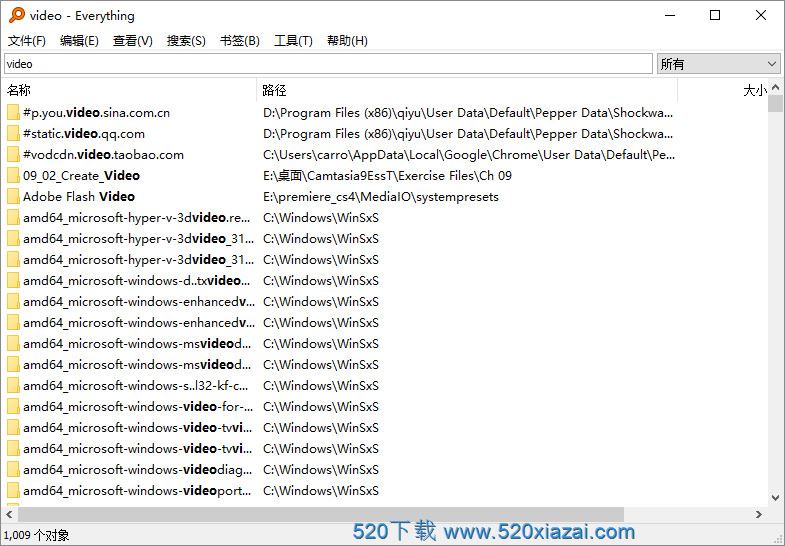
Task: Click folder icon of #vodcdn.video.taobao.com
Action: click(13, 155)
